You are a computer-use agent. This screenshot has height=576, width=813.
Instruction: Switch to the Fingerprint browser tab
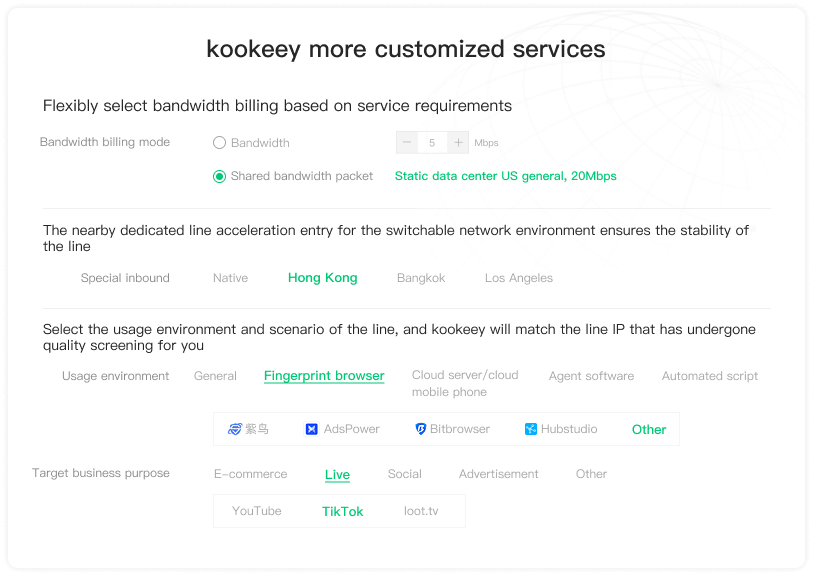click(x=324, y=376)
